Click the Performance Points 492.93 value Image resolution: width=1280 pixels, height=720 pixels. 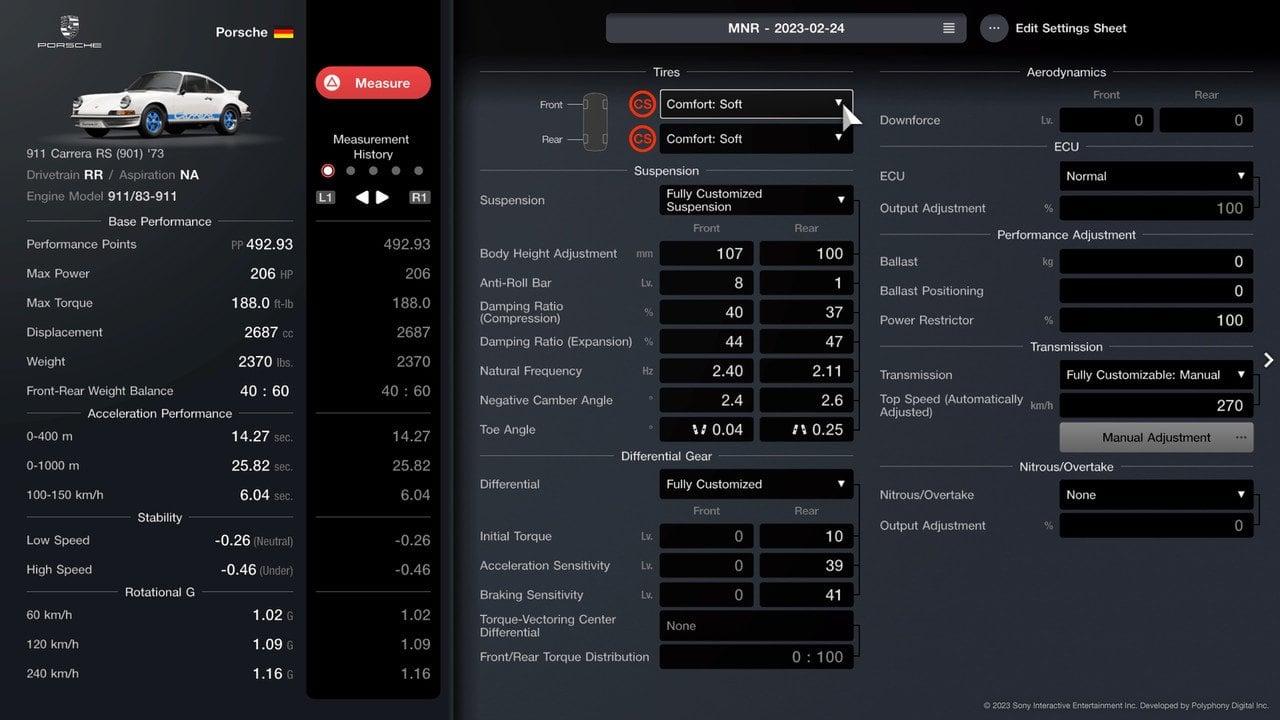click(x=269, y=244)
